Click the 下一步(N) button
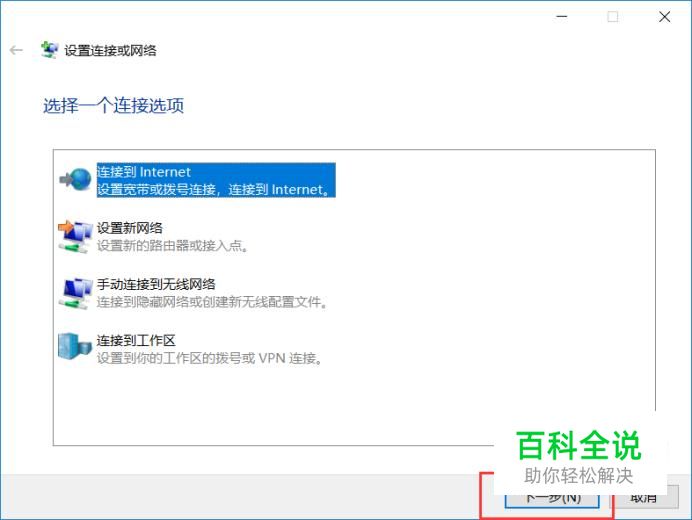 click(552, 499)
